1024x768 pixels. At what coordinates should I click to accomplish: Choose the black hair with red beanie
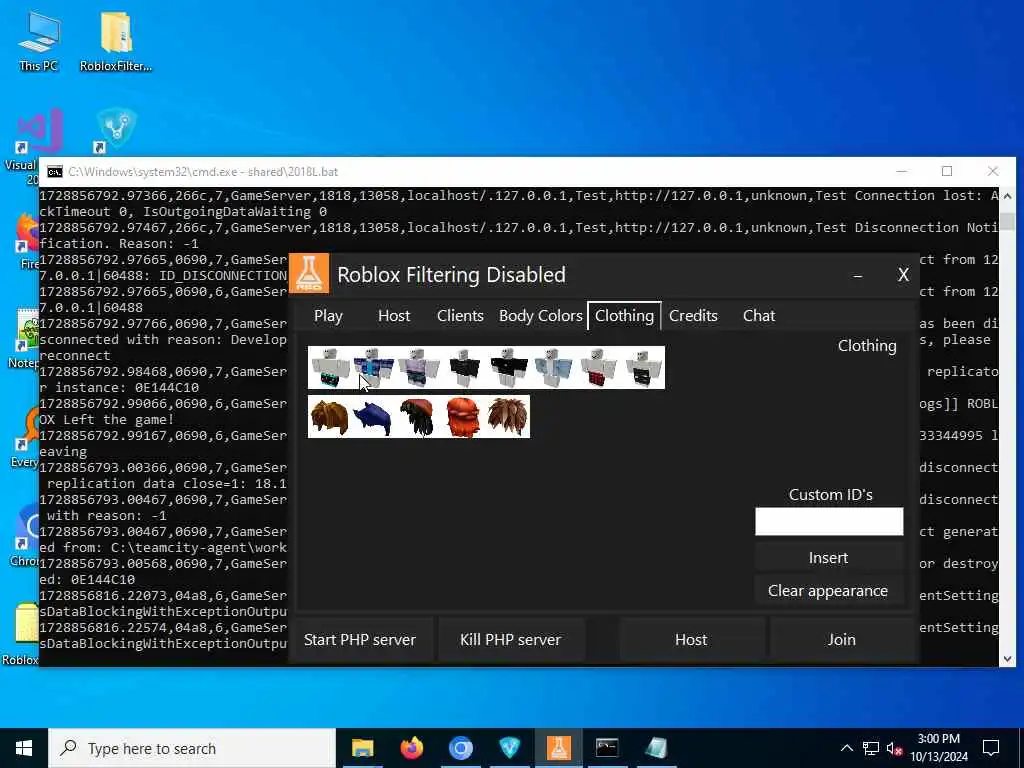[x=419, y=417]
